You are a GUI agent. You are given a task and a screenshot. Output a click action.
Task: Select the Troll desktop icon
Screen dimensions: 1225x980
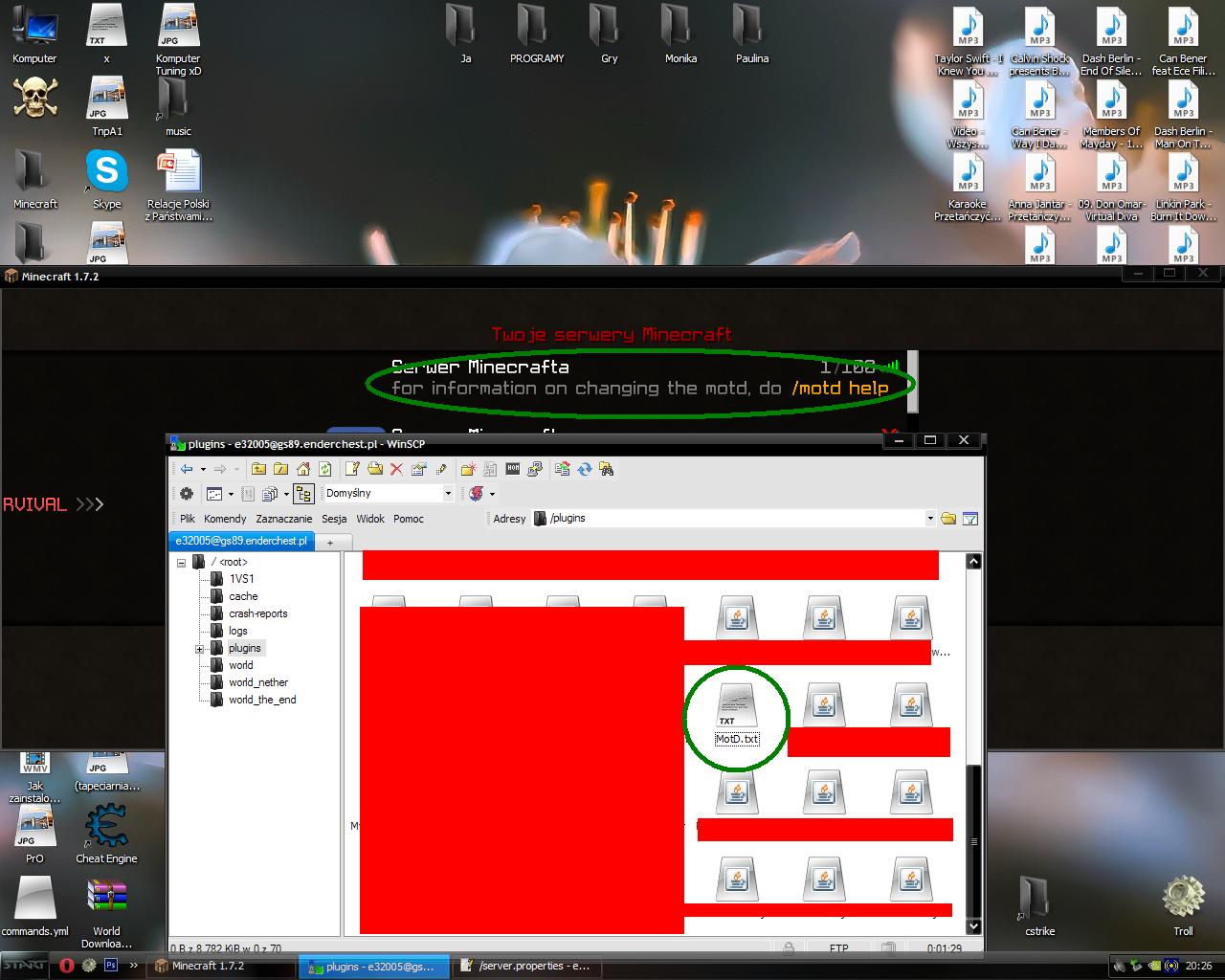point(1184,905)
